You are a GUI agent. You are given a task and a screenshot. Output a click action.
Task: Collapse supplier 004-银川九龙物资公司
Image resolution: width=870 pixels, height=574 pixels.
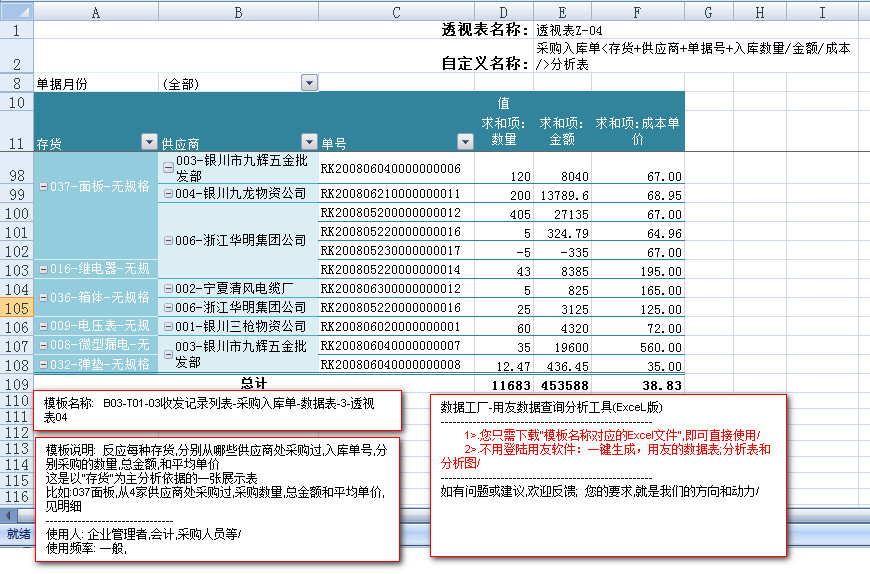167,193
